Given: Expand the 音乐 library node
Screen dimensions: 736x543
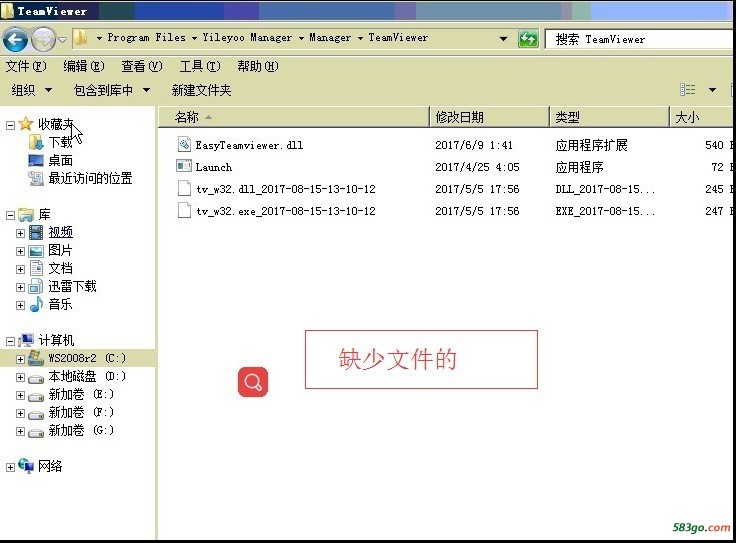Looking at the screenshot, I should (x=20, y=306).
